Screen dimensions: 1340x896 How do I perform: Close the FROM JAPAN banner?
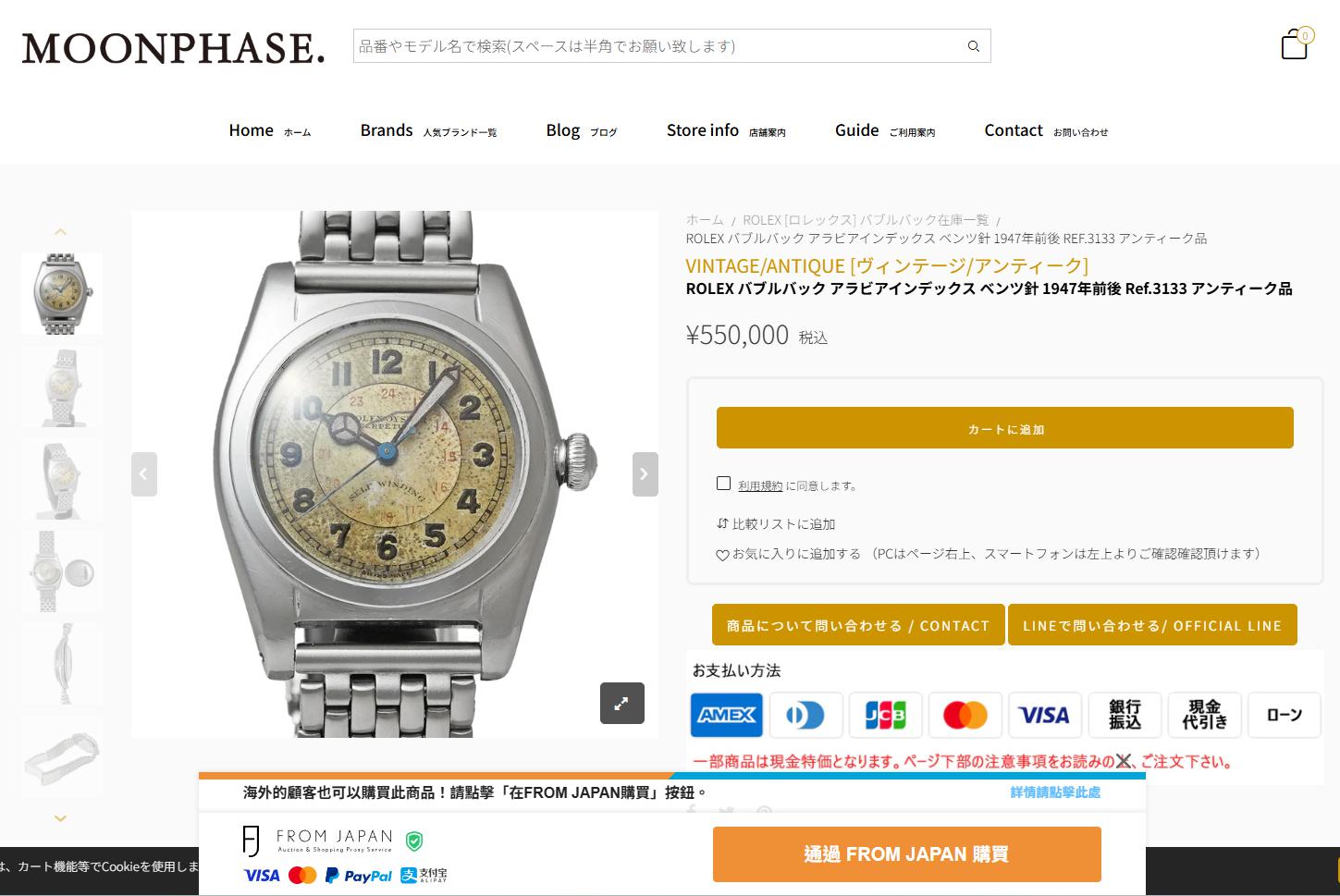pyautogui.click(x=1123, y=761)
